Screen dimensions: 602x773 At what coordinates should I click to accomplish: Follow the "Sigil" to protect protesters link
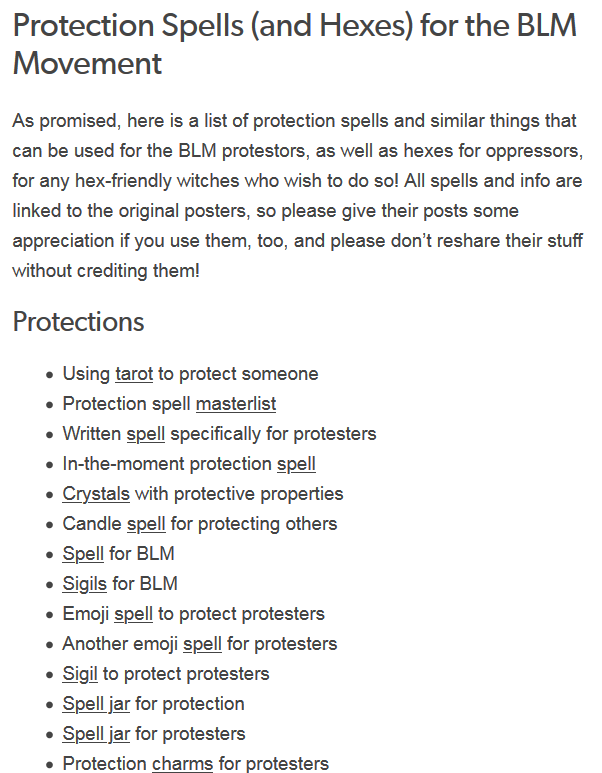[80, 675]
